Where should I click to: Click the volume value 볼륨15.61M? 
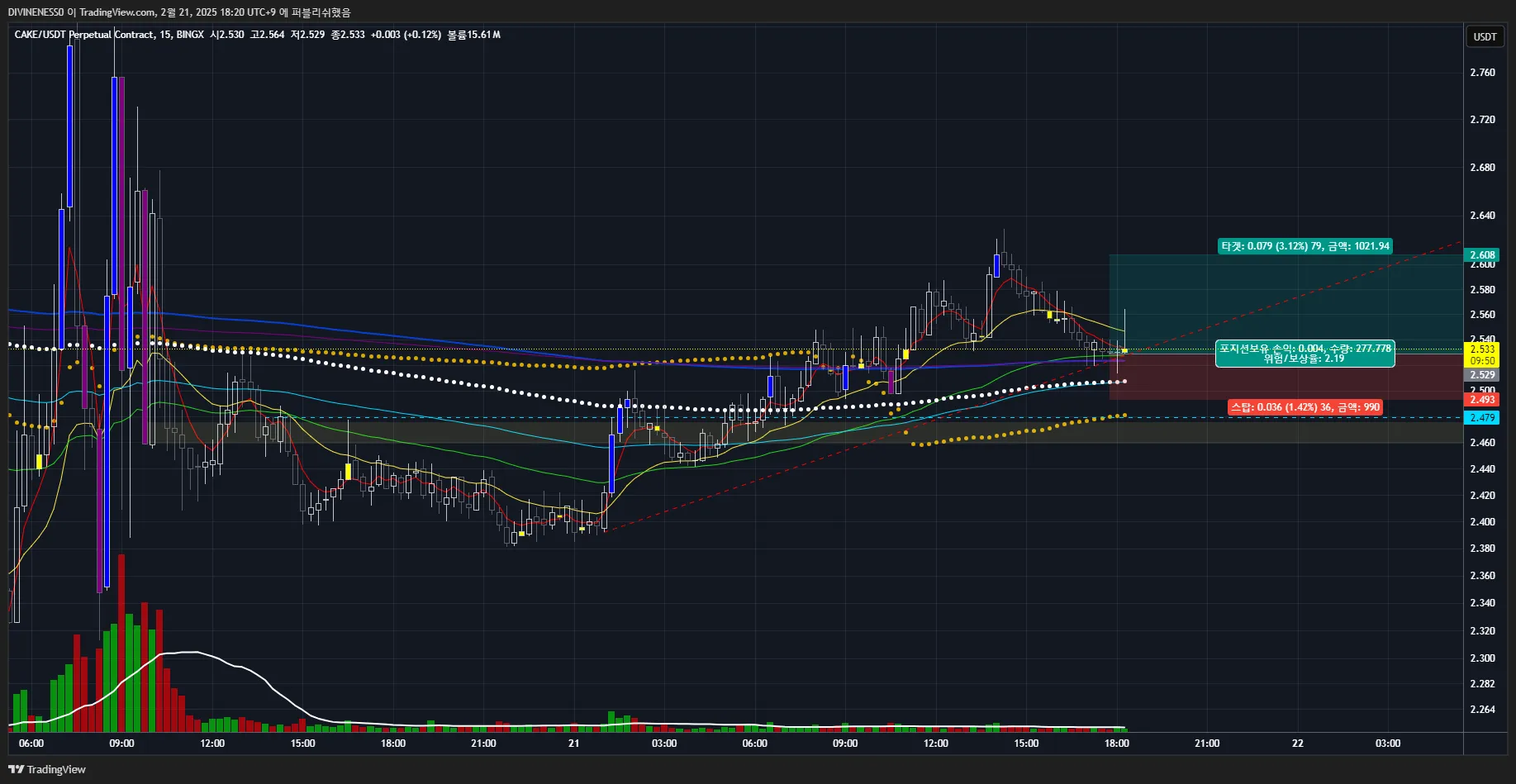point(474,35)
